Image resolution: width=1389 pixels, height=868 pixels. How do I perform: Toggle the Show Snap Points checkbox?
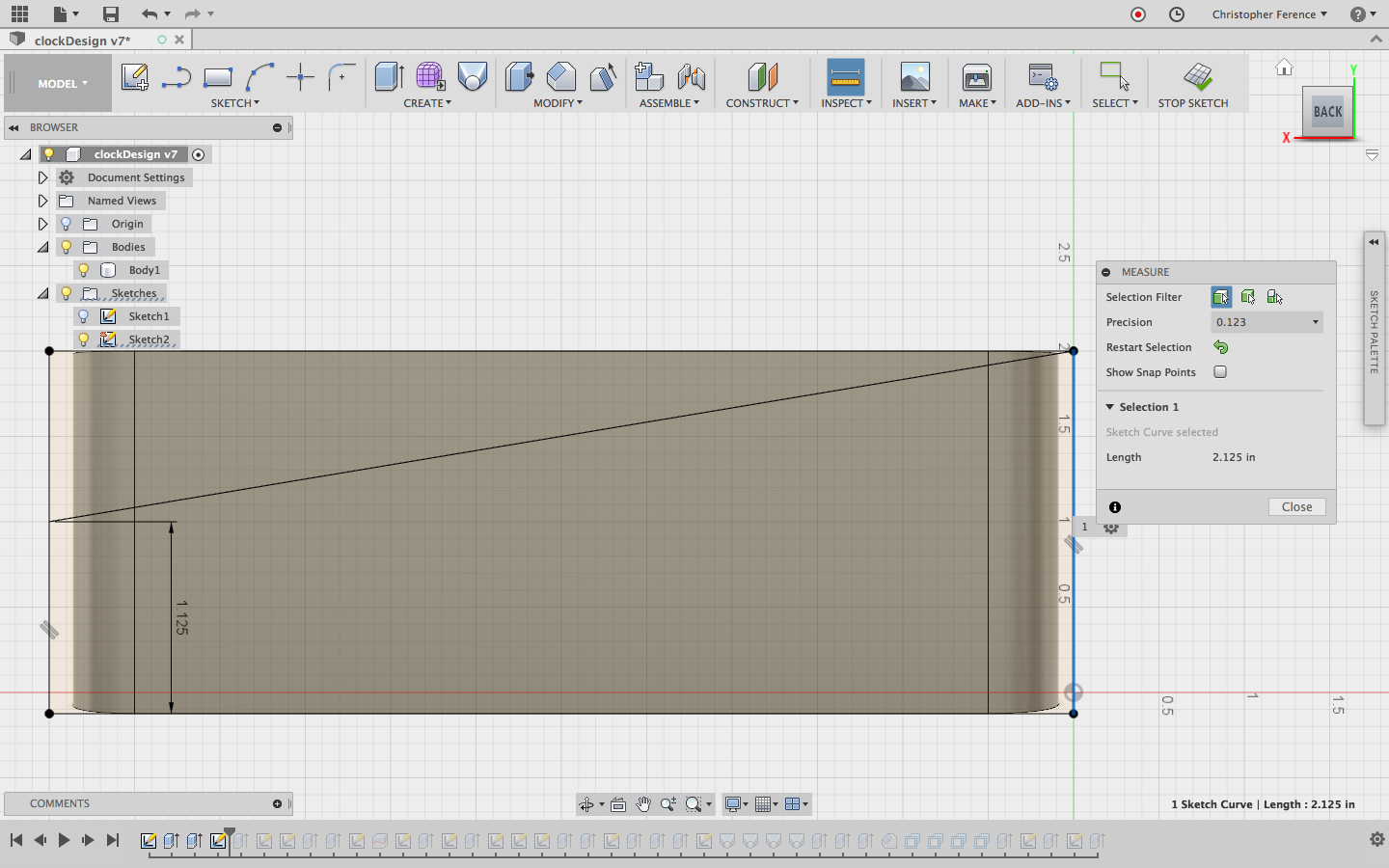pos(1220,372)
